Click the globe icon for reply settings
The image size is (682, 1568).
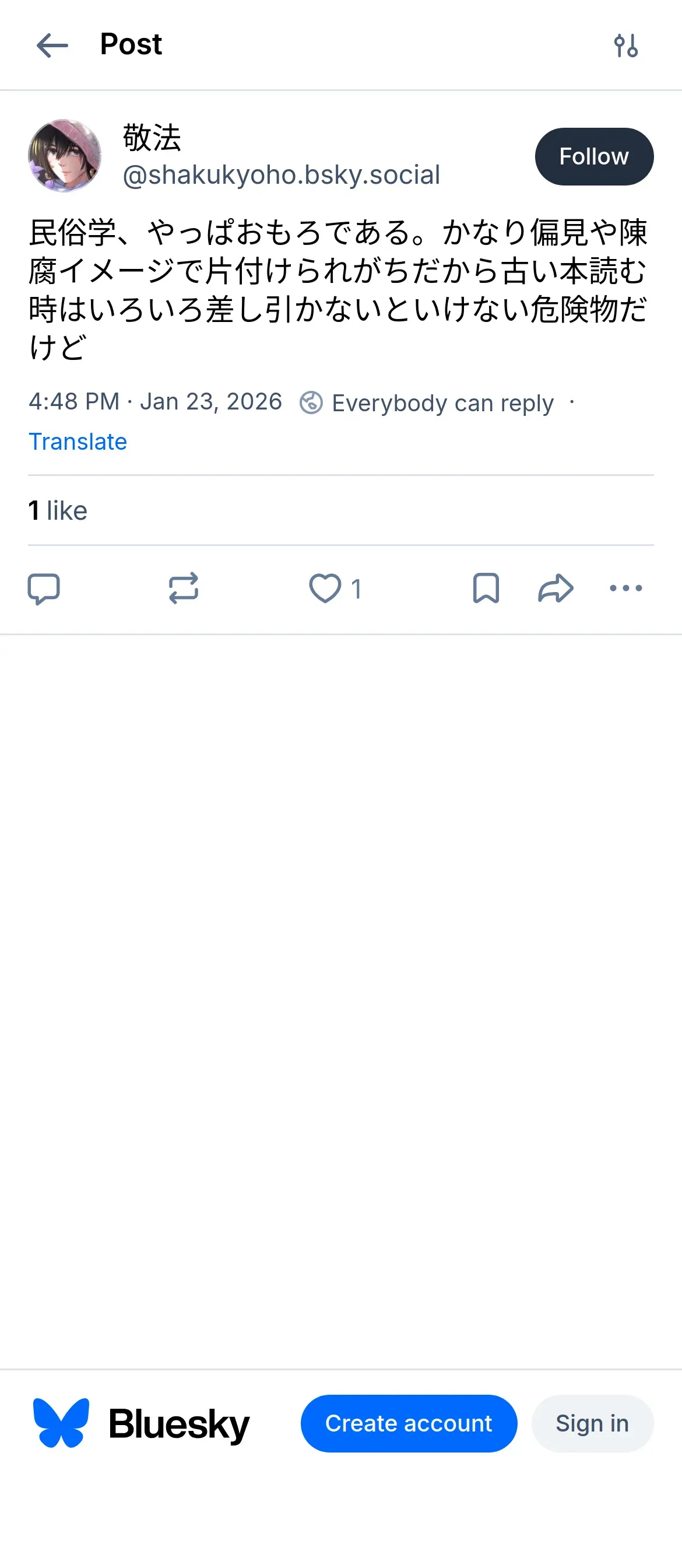[311, 402]
